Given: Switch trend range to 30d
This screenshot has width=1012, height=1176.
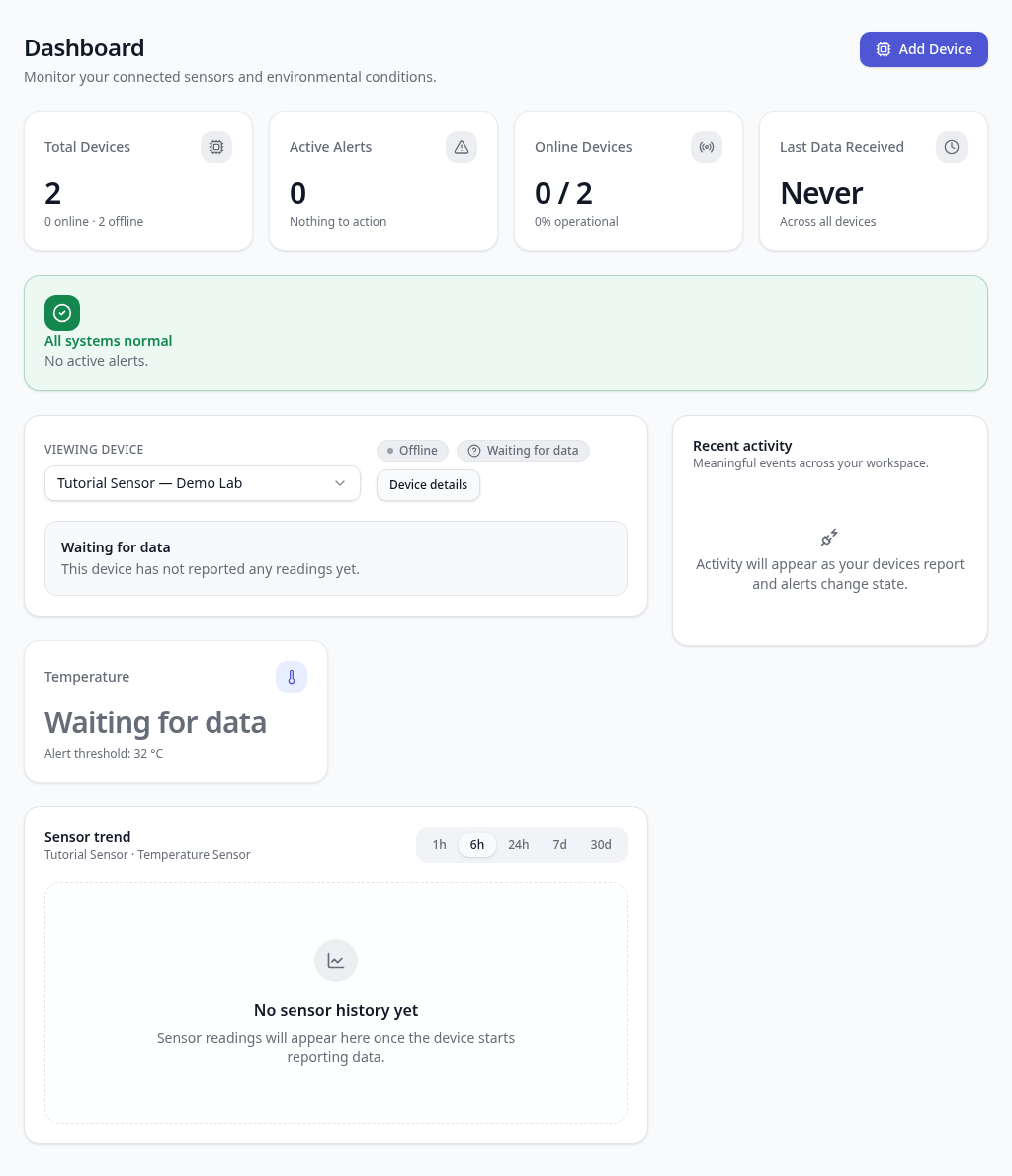Looking at the screenshot, I should 601,845.
